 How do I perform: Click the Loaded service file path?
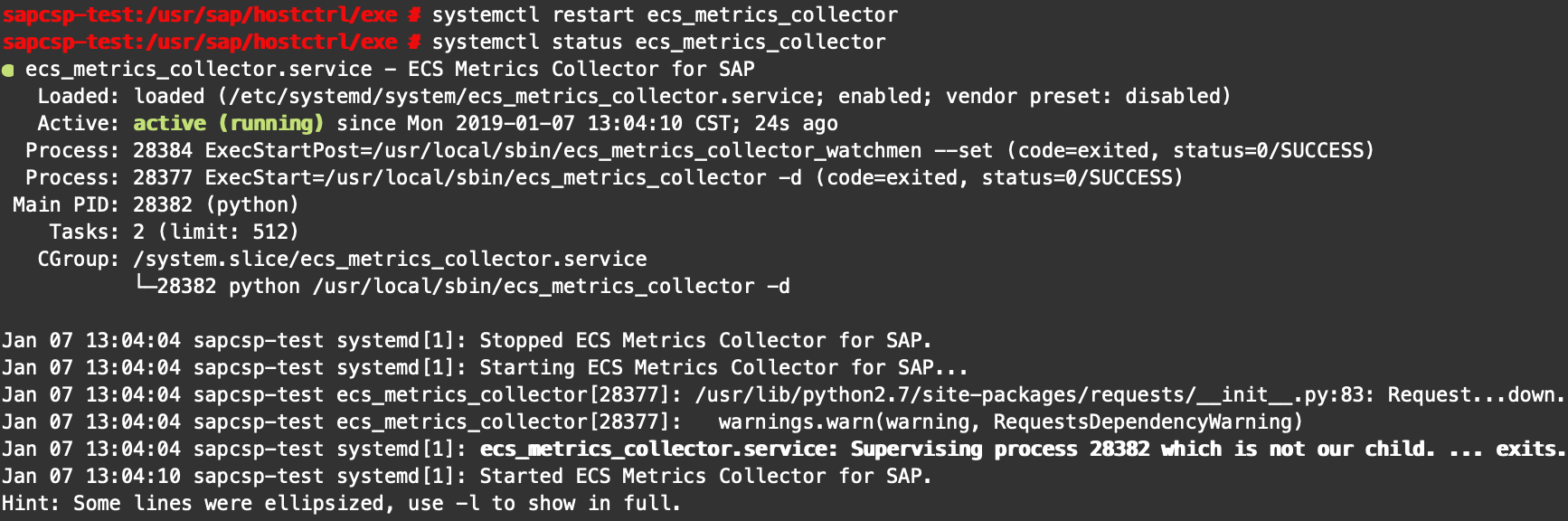point(526,96)
